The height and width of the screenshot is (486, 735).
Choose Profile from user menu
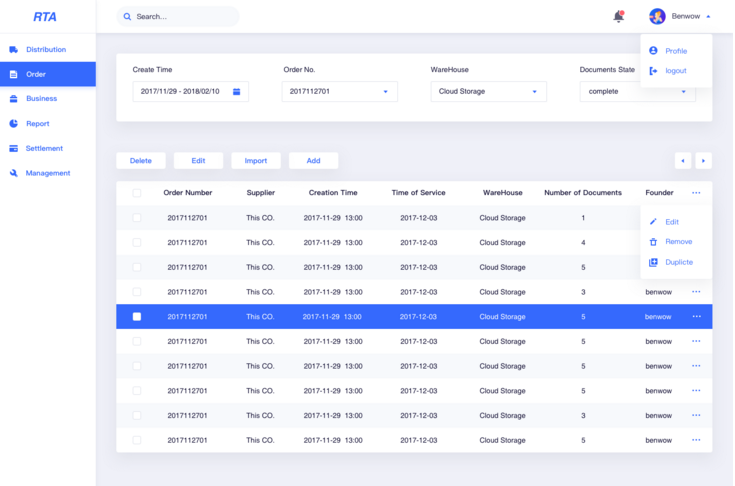pos(676,51)
